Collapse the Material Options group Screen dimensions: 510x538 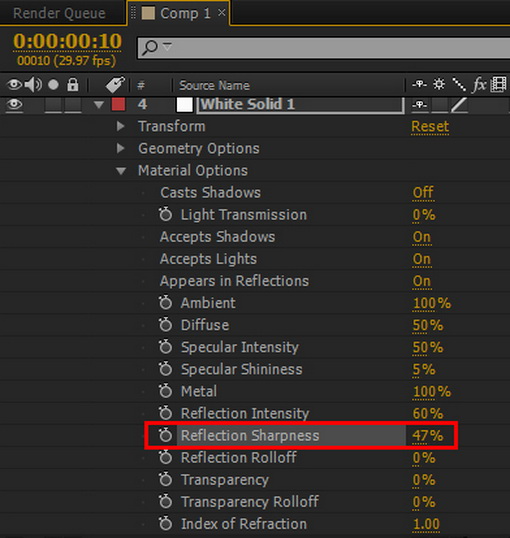pos(121,171)
